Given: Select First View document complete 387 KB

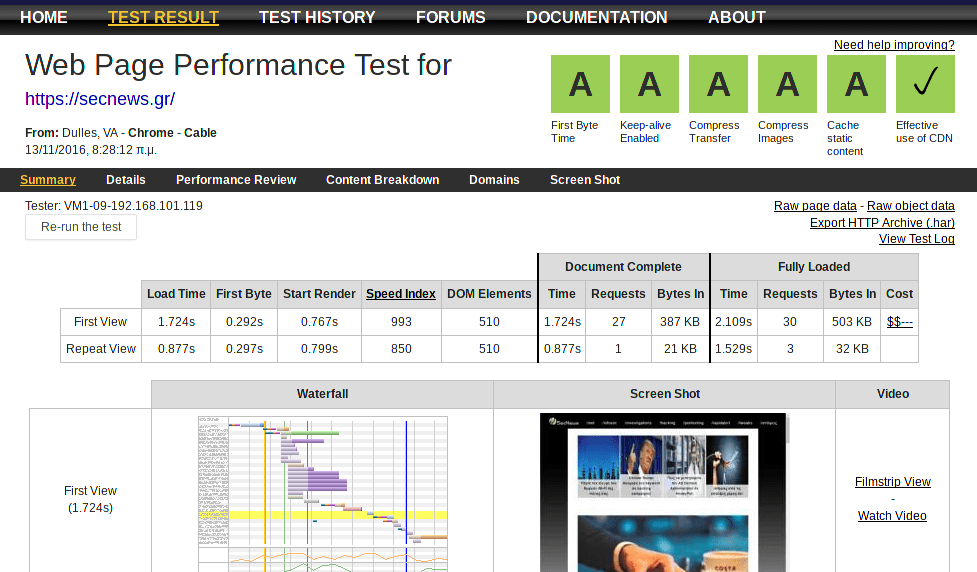Looking at the screenshot, I should [x=680, y=322].
